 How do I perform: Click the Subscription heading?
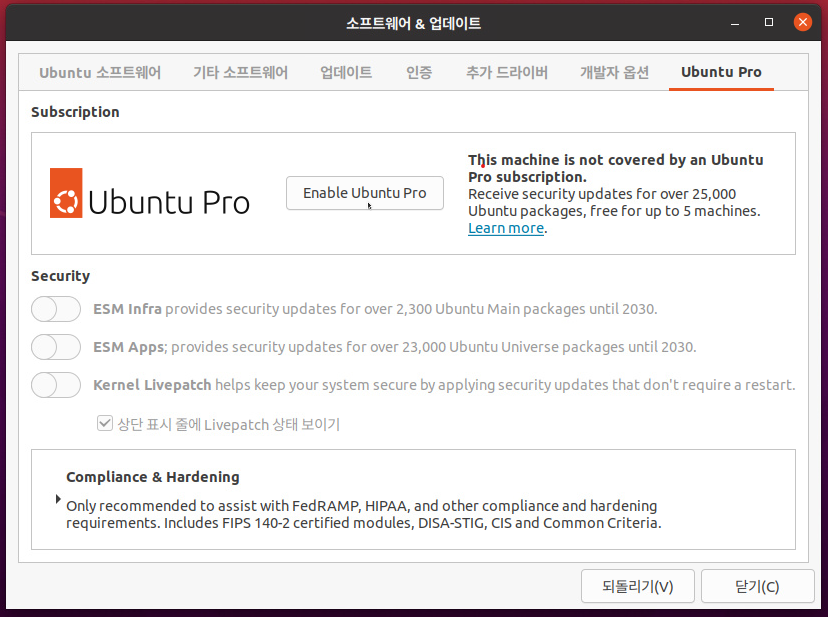(x=75, y=112)
